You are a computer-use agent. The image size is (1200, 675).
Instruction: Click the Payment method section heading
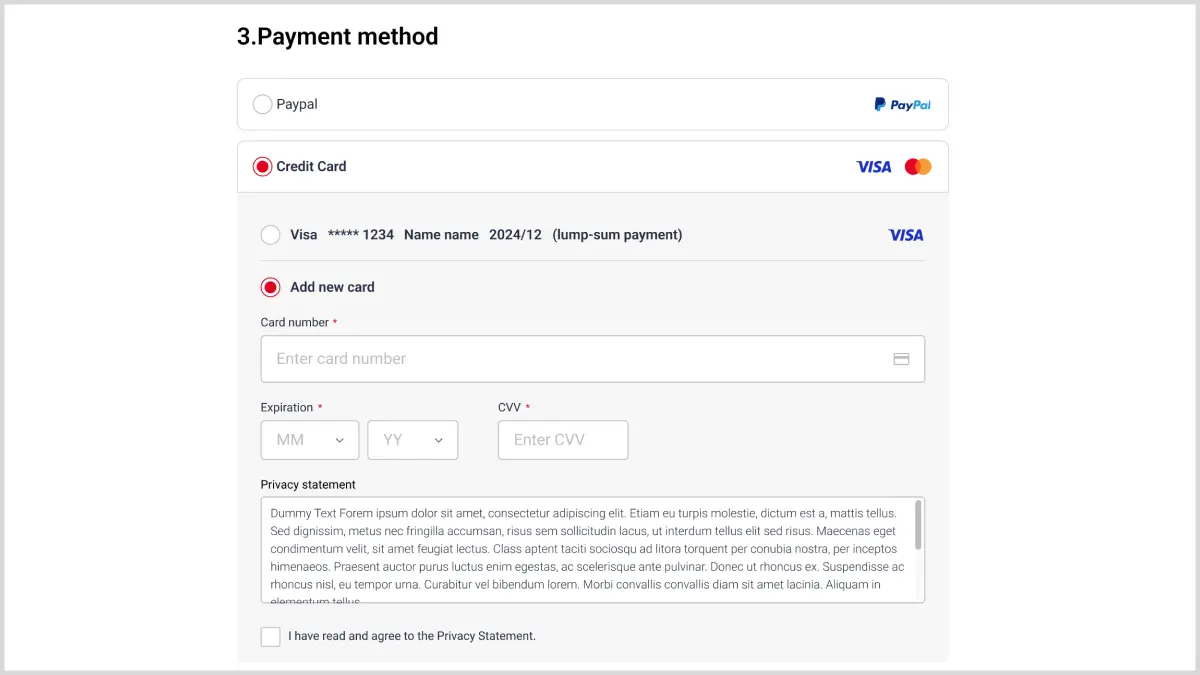click(337, 36)
